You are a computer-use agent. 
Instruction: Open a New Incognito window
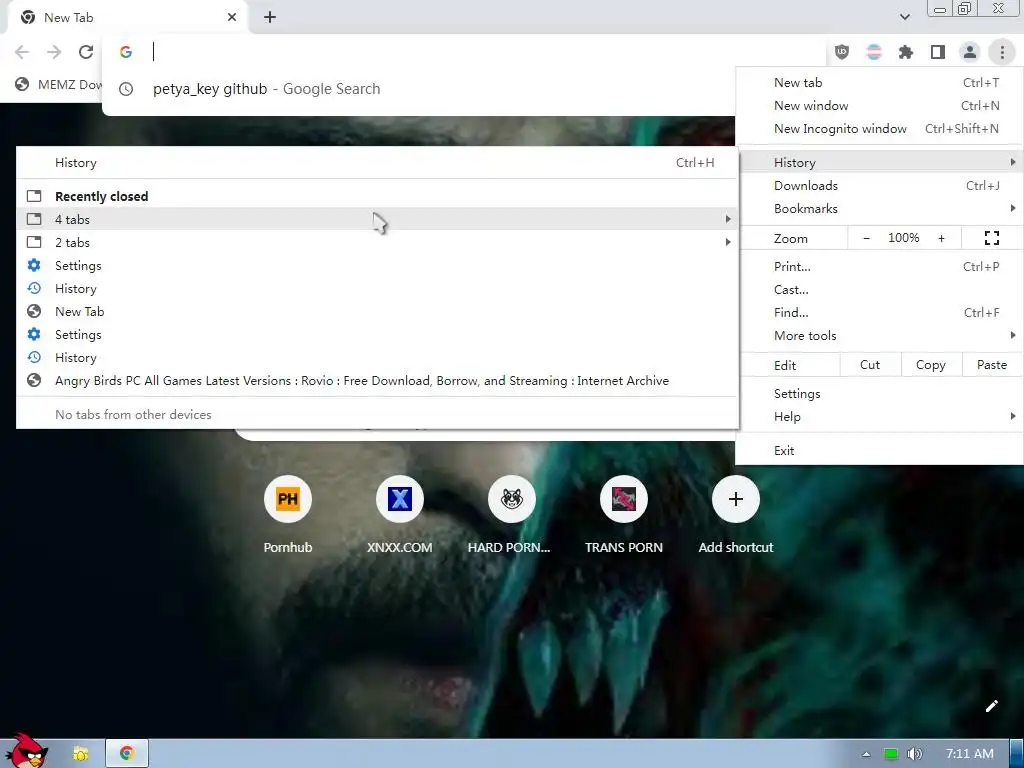point(879,129)
